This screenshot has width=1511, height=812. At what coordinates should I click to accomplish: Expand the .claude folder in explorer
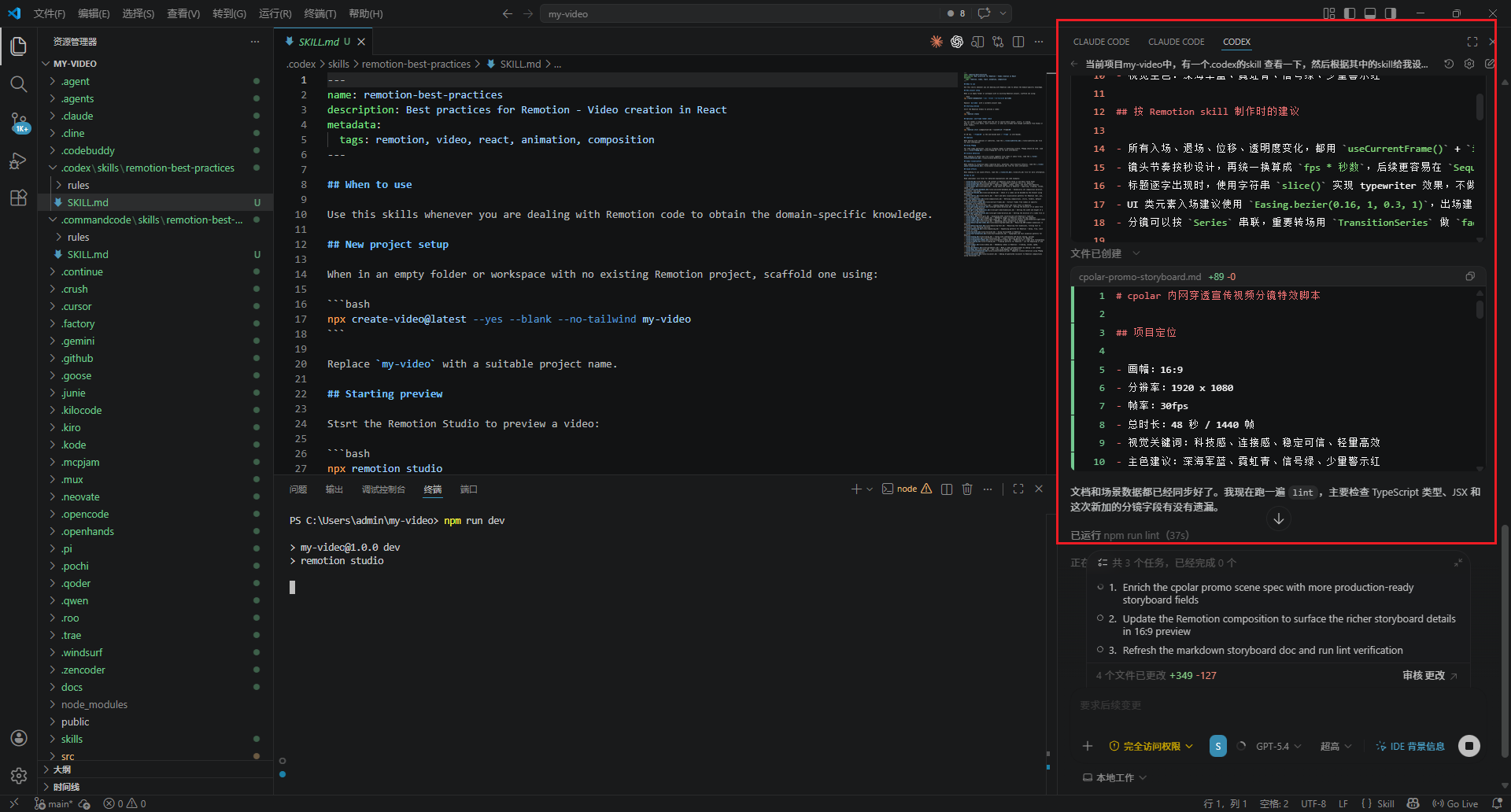[x=77, y=116]
